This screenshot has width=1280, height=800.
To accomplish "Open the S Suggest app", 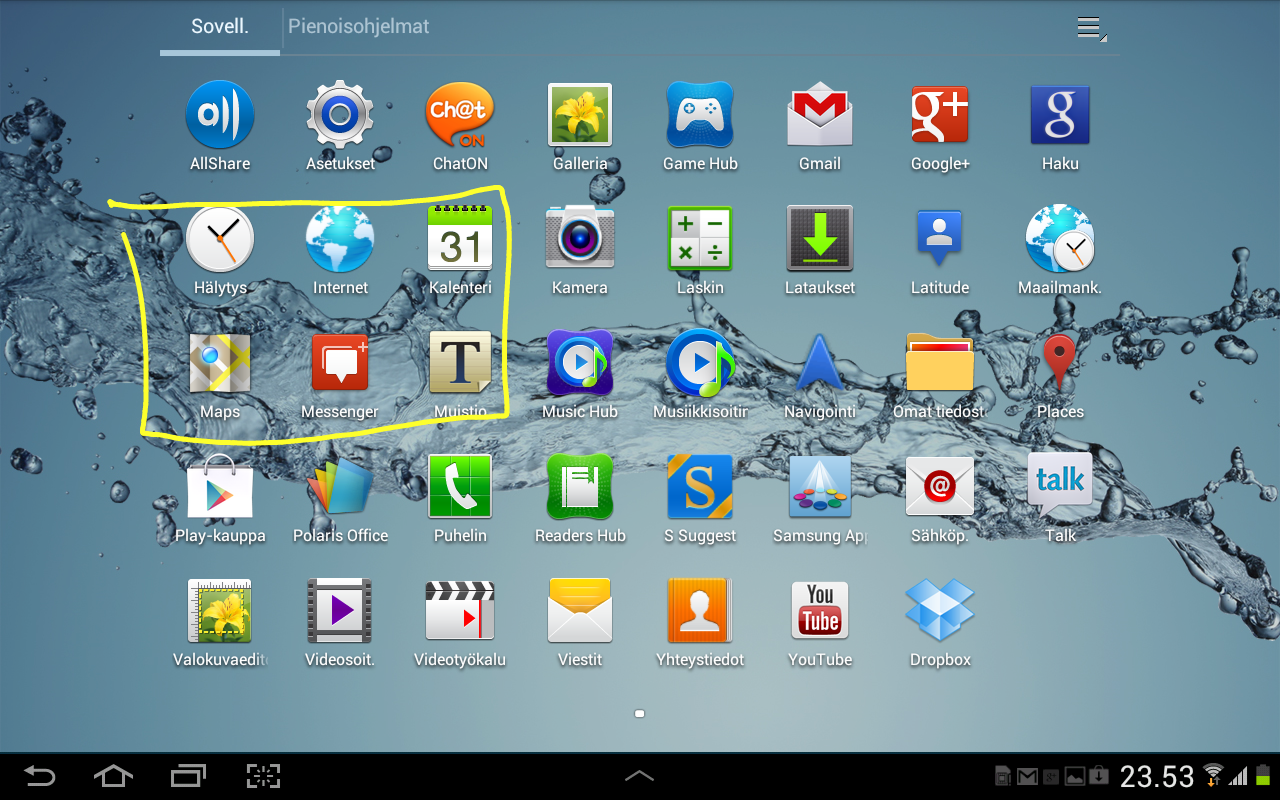I will pyautogui.click(x=700, y=486).
